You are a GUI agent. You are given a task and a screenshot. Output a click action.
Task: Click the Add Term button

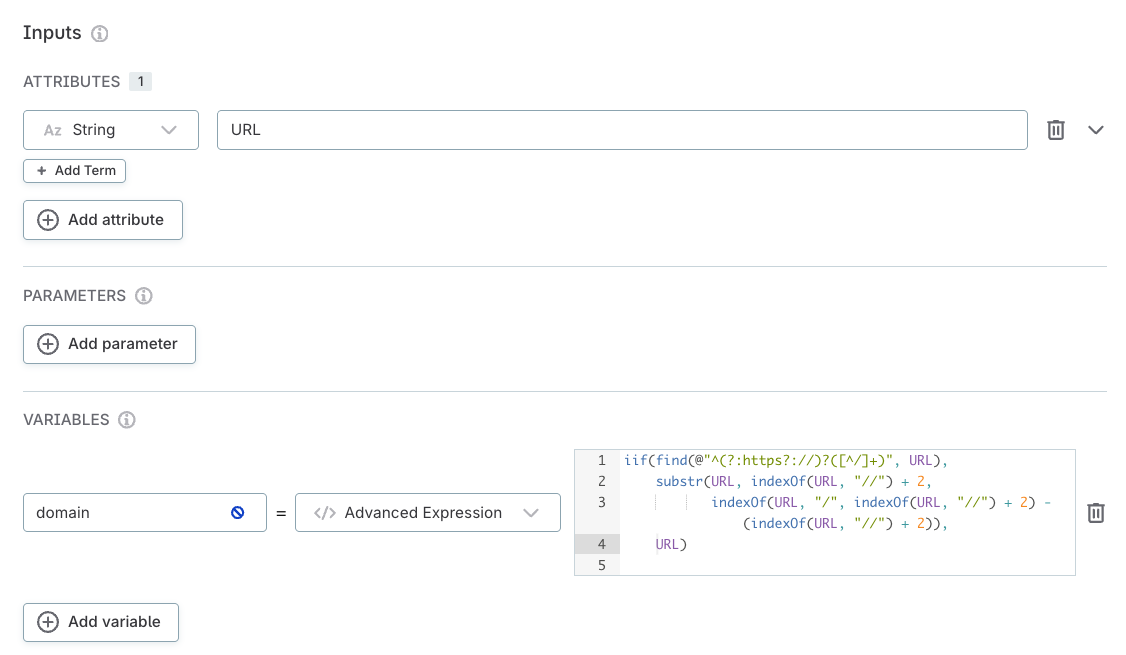point(74,170)
